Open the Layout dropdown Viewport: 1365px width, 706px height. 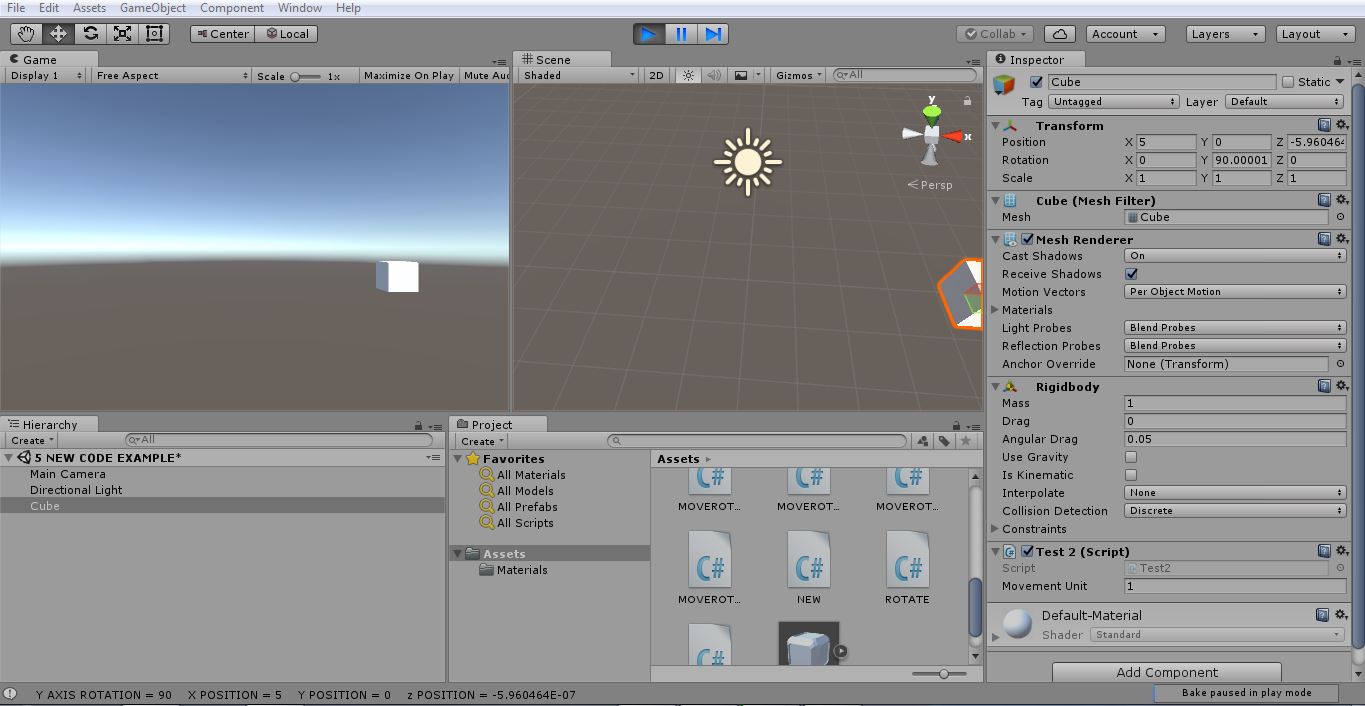[1313, 33]
